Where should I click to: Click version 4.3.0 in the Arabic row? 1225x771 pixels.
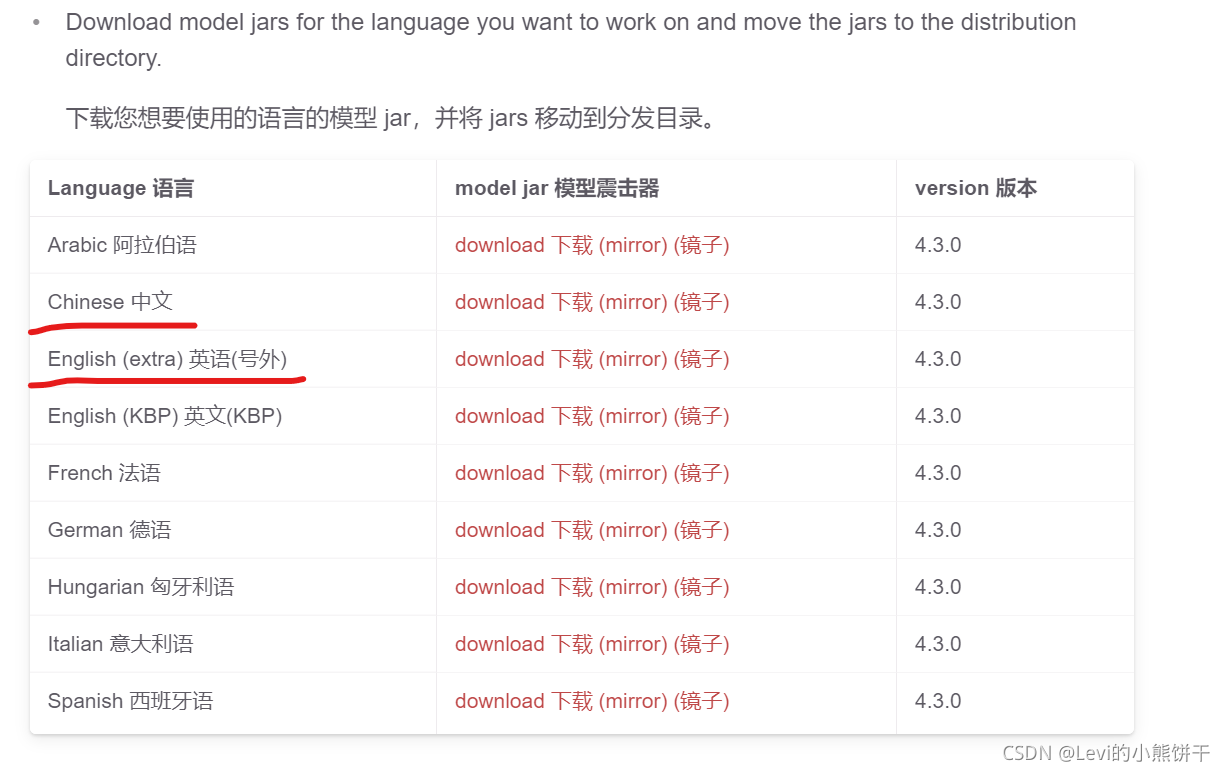tap(938, 245)
